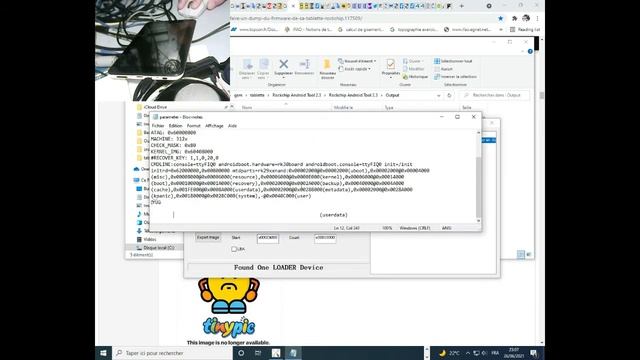The height and width of the screenshot is (360, 640).
Task: Click the Renommer icon in Explorer ribbon
Action: pos(304,64)
